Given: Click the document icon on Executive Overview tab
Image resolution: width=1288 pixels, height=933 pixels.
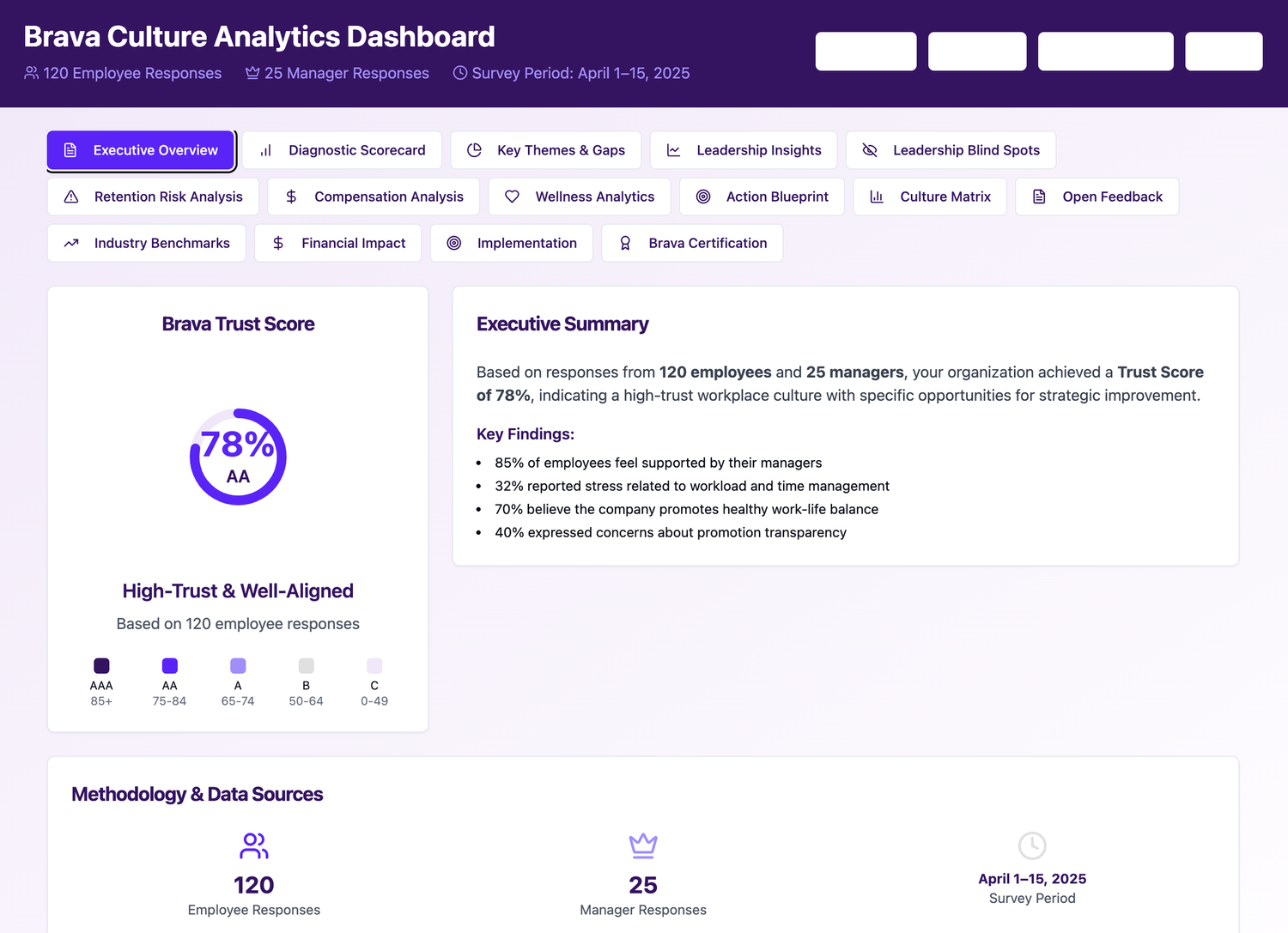Looking at the screenshot, I should tap(70, 150).
